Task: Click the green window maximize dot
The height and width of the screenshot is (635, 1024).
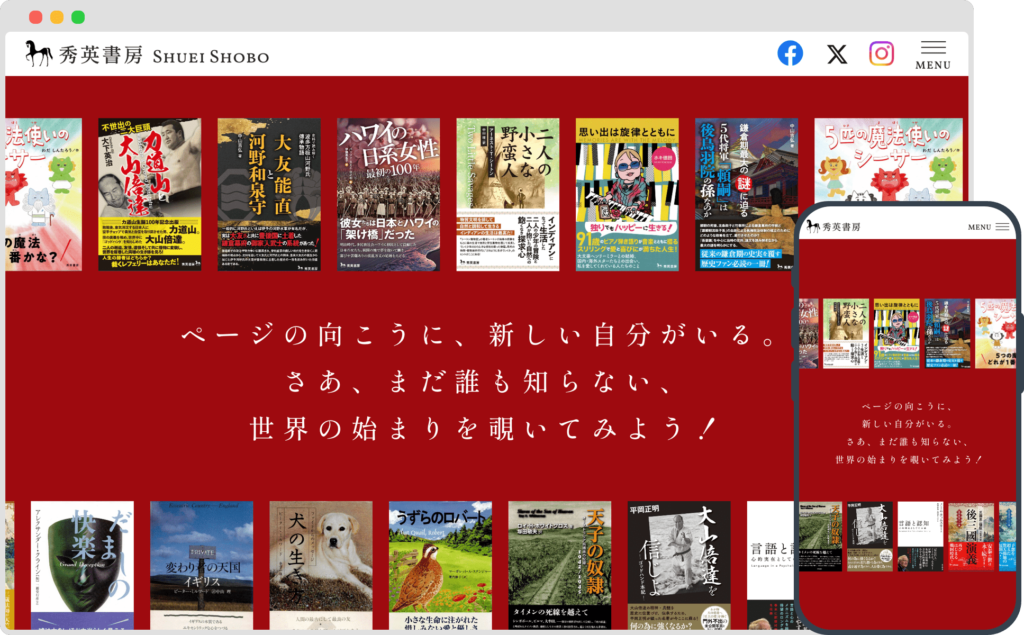Action: click(78, 17)
